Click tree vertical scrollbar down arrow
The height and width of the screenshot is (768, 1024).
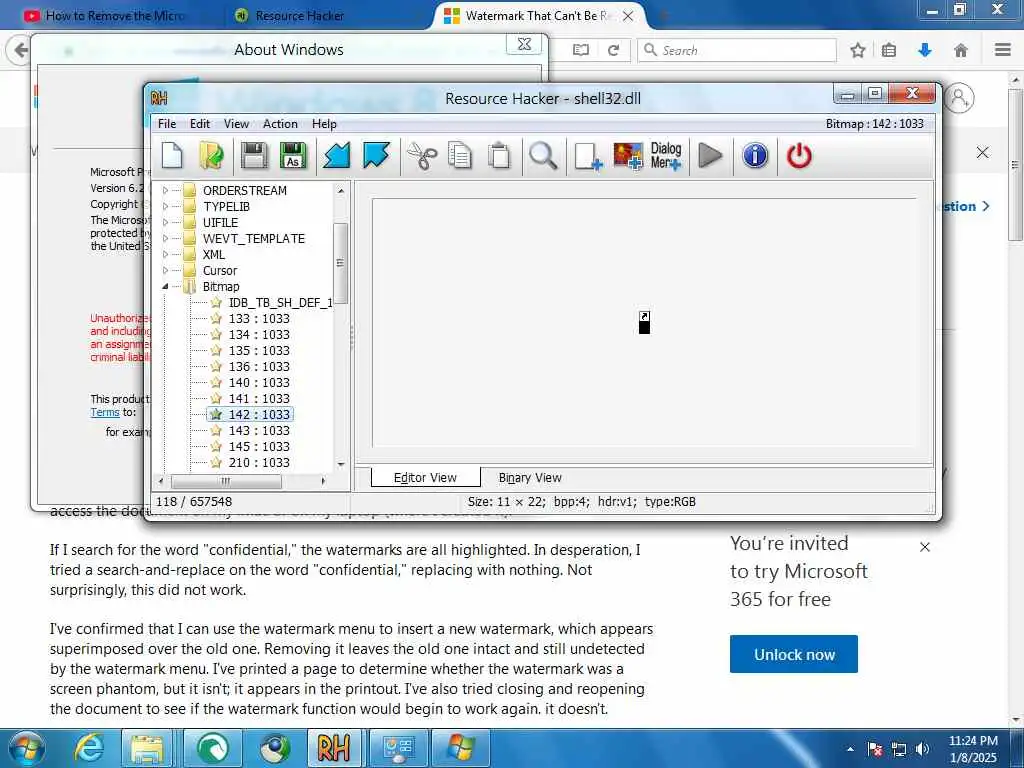[341, 464]
